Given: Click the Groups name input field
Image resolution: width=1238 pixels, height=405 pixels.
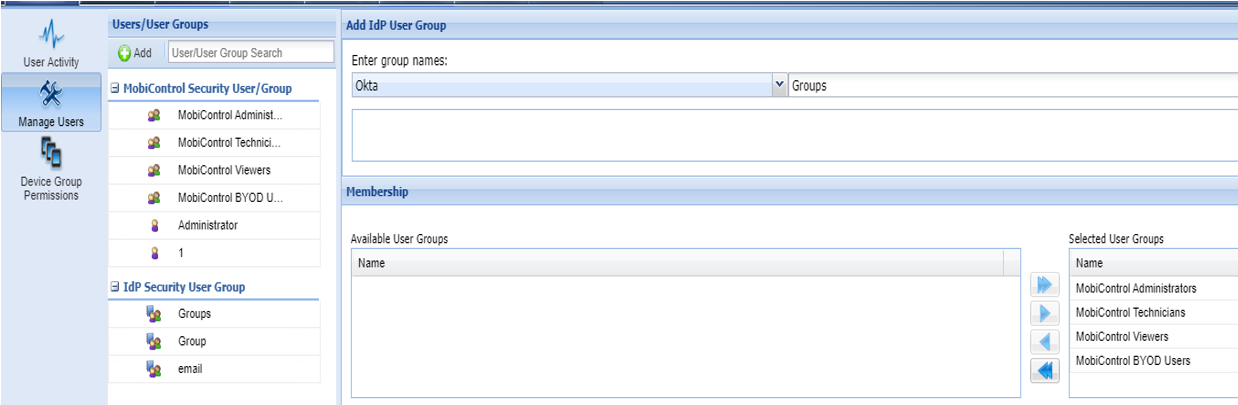Looking at the screenshot, I should 1010,86.
